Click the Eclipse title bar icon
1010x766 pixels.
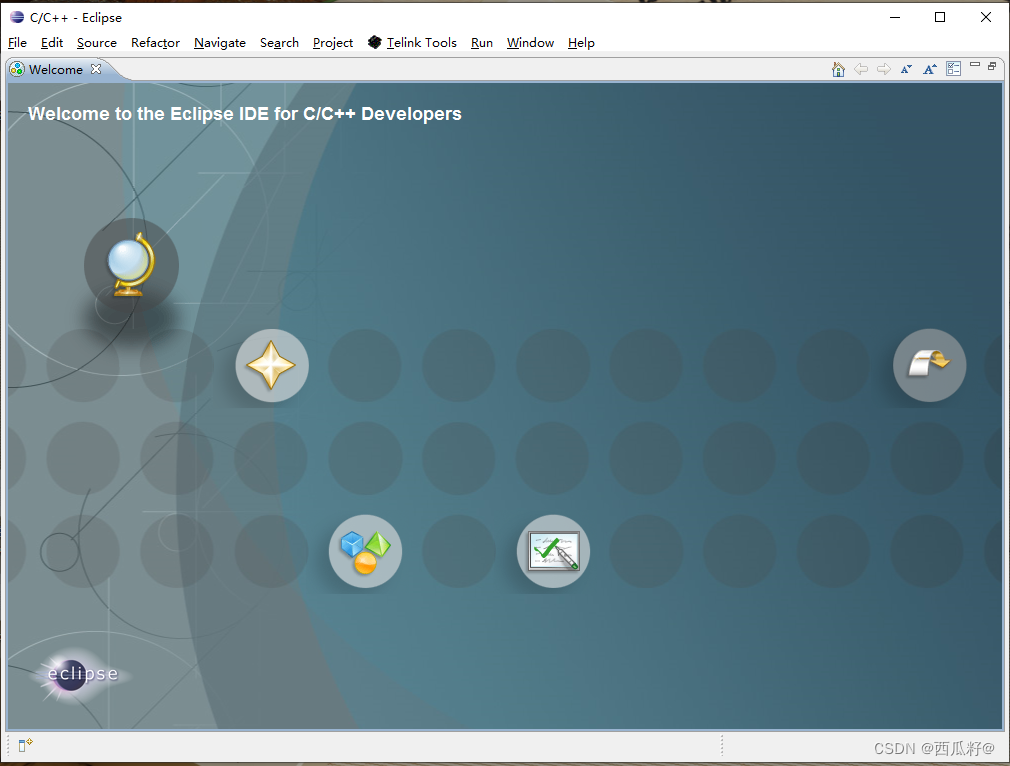tap(17, 17)
